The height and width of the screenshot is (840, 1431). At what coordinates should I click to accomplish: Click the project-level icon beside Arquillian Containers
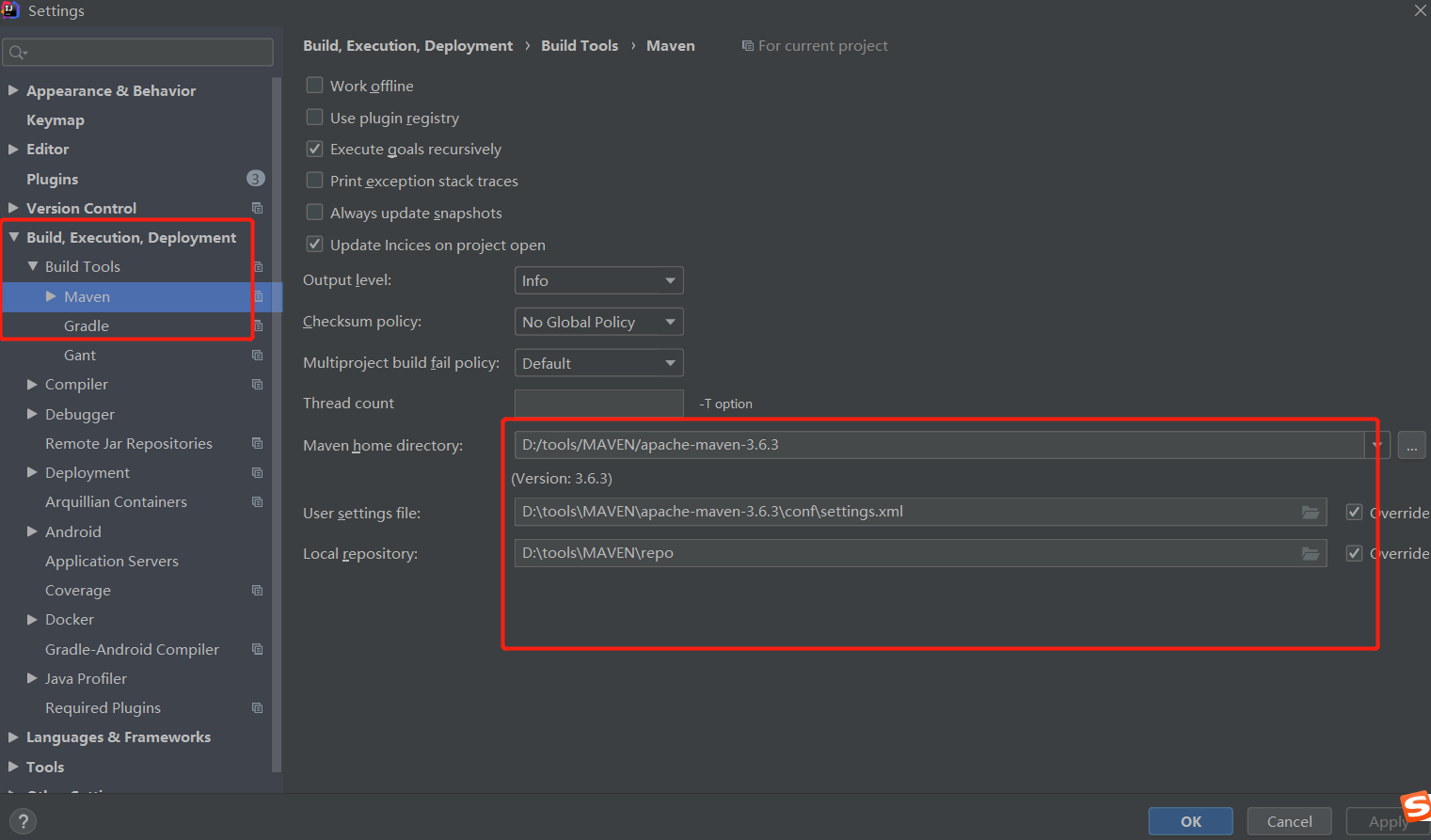pyautogui.click(x=257, y=501)
